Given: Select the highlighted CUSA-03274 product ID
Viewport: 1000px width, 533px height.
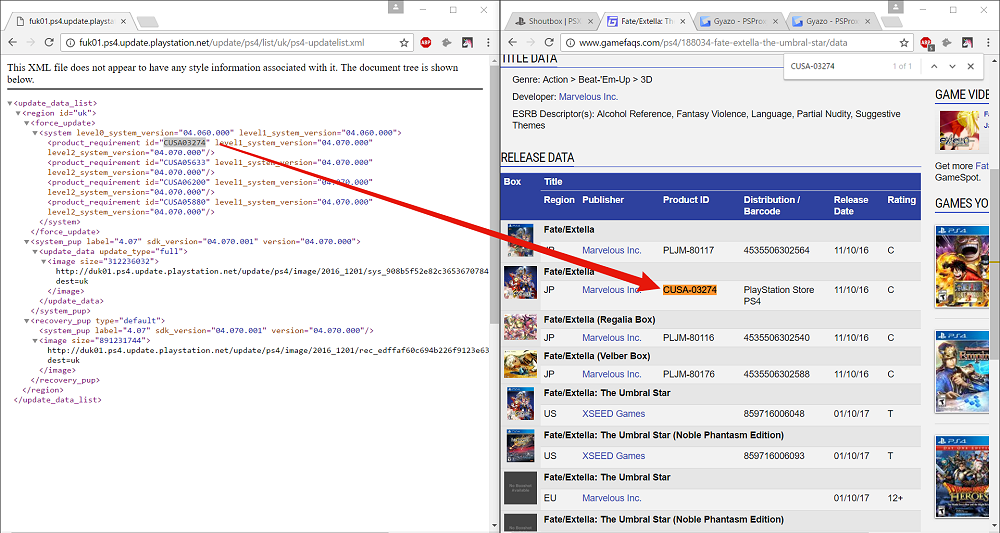Looking at the screenshot, I should (689, 290).
